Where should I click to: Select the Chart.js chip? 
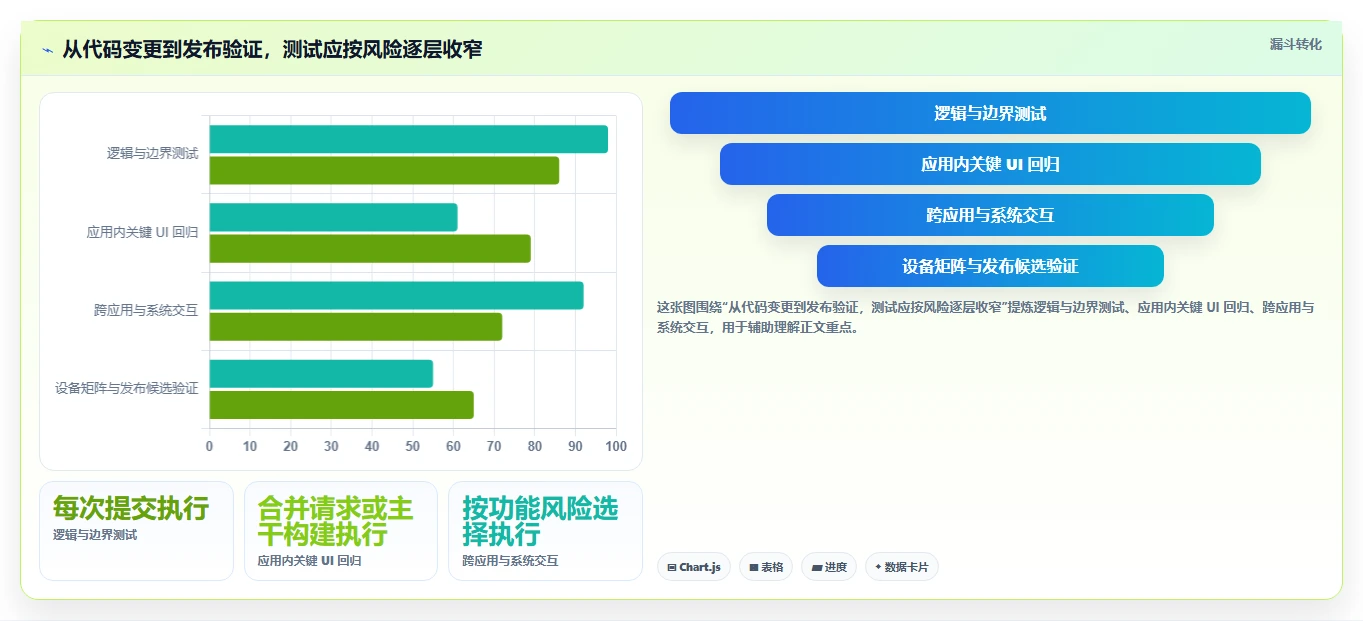(694, 567)
